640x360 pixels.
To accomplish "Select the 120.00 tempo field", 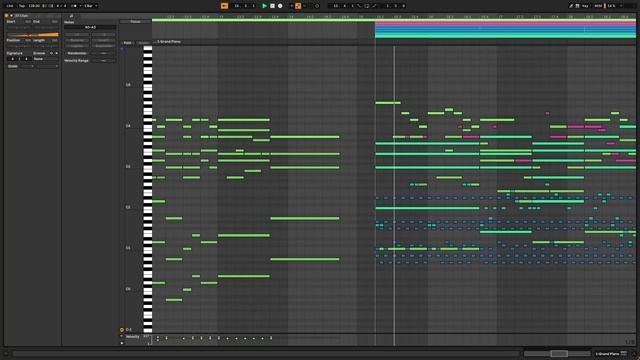I will pos(34,6).
